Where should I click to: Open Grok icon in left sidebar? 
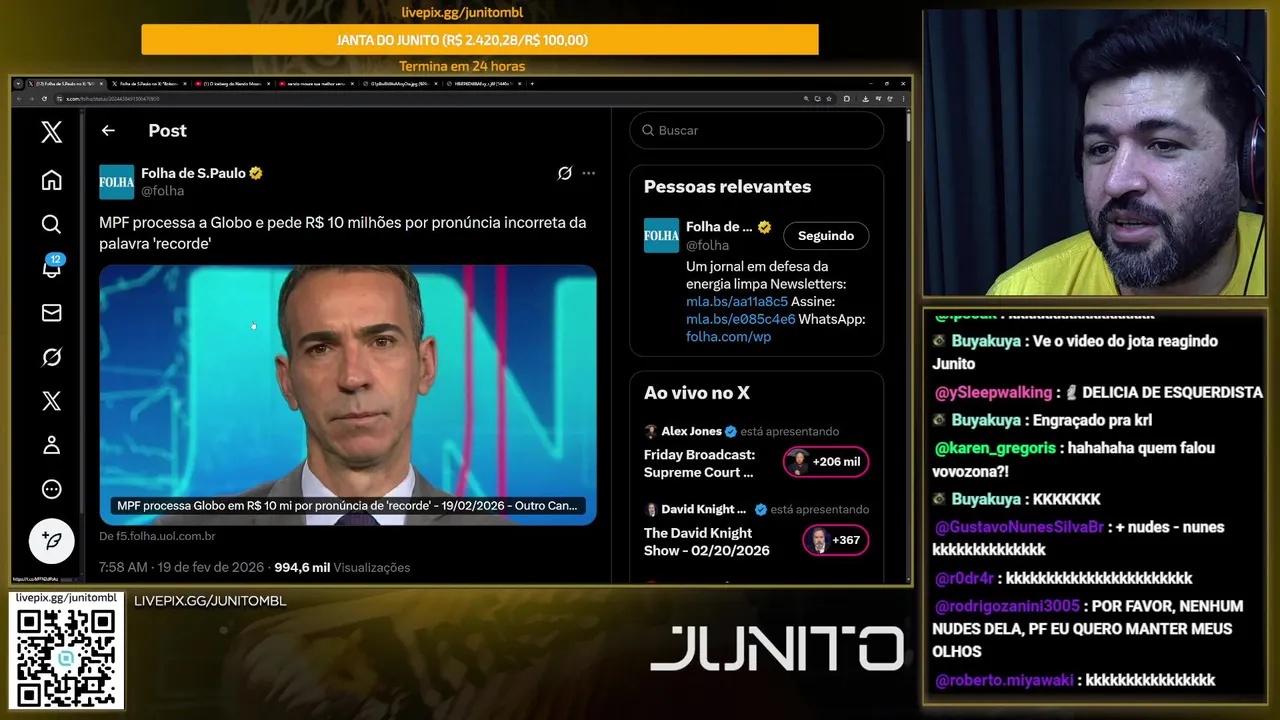(x=51, y=357)
